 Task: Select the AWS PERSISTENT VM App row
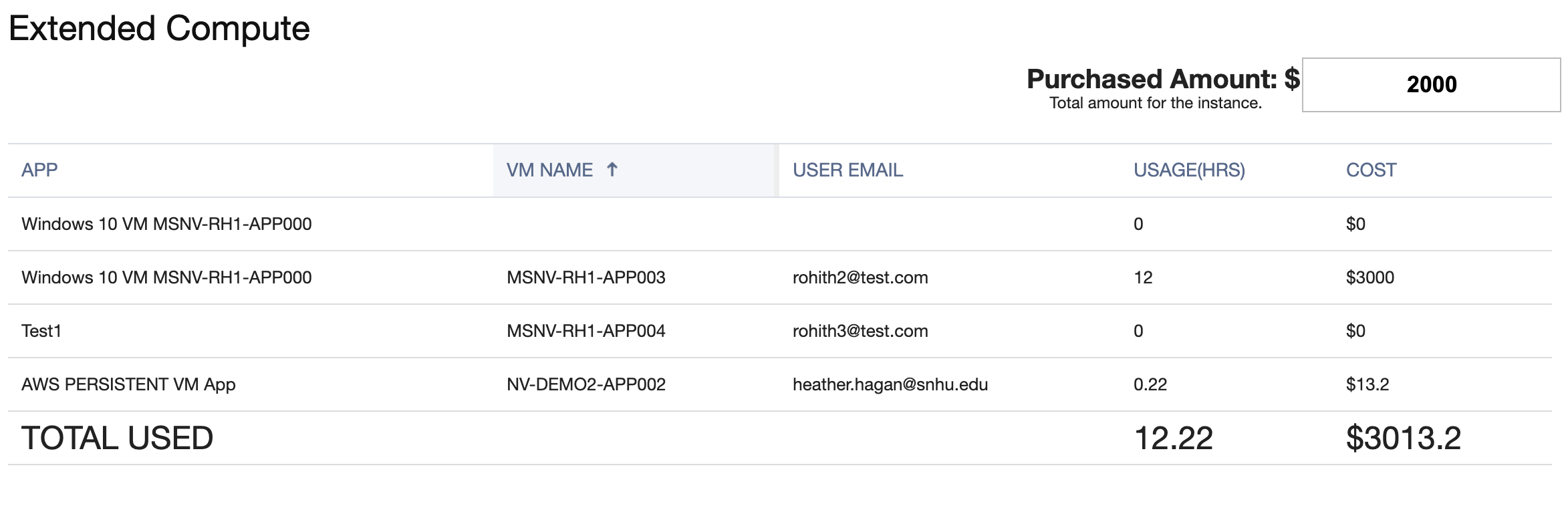point(128,384)
